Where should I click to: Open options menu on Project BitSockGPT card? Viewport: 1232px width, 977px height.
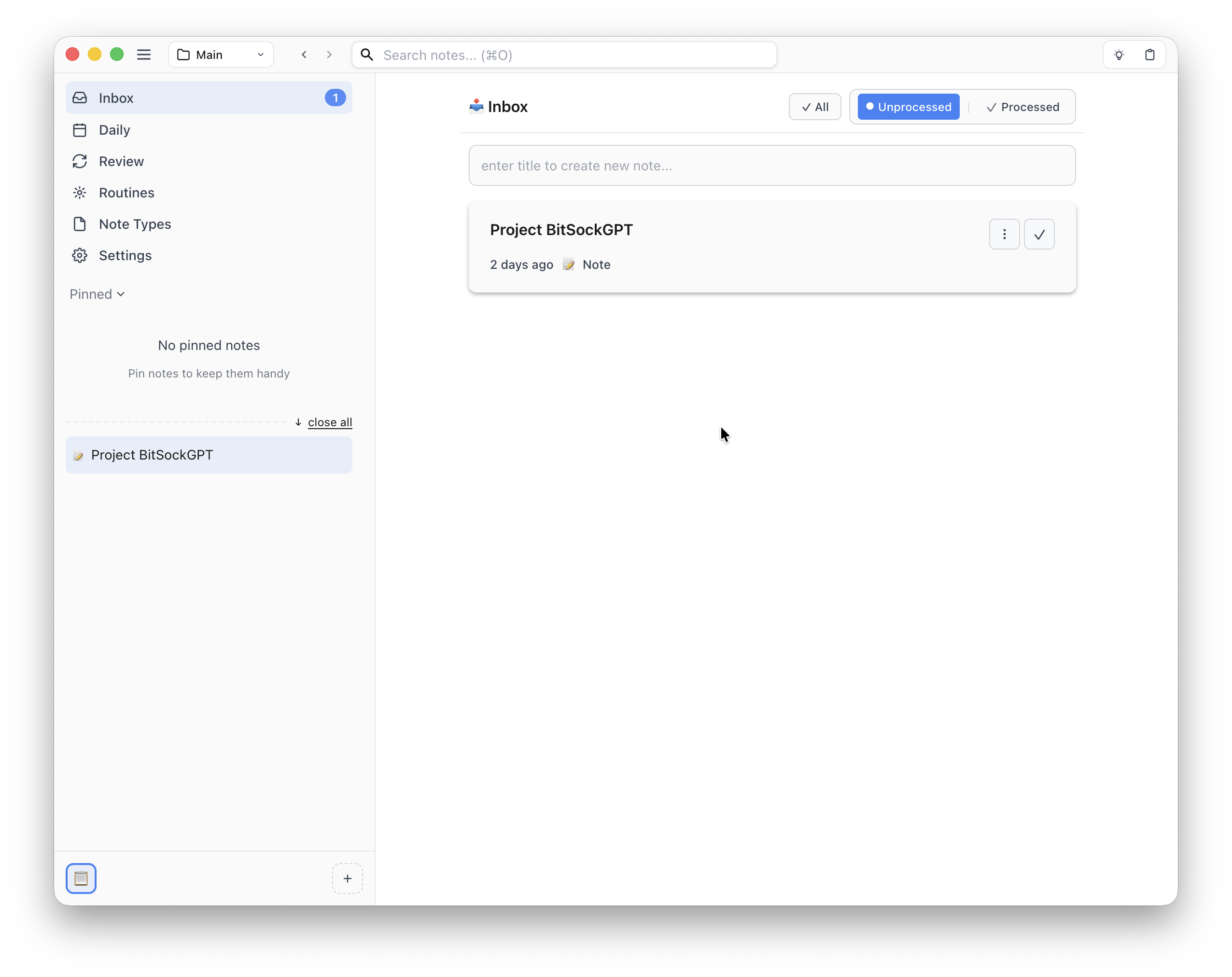tap(1004, 234)
